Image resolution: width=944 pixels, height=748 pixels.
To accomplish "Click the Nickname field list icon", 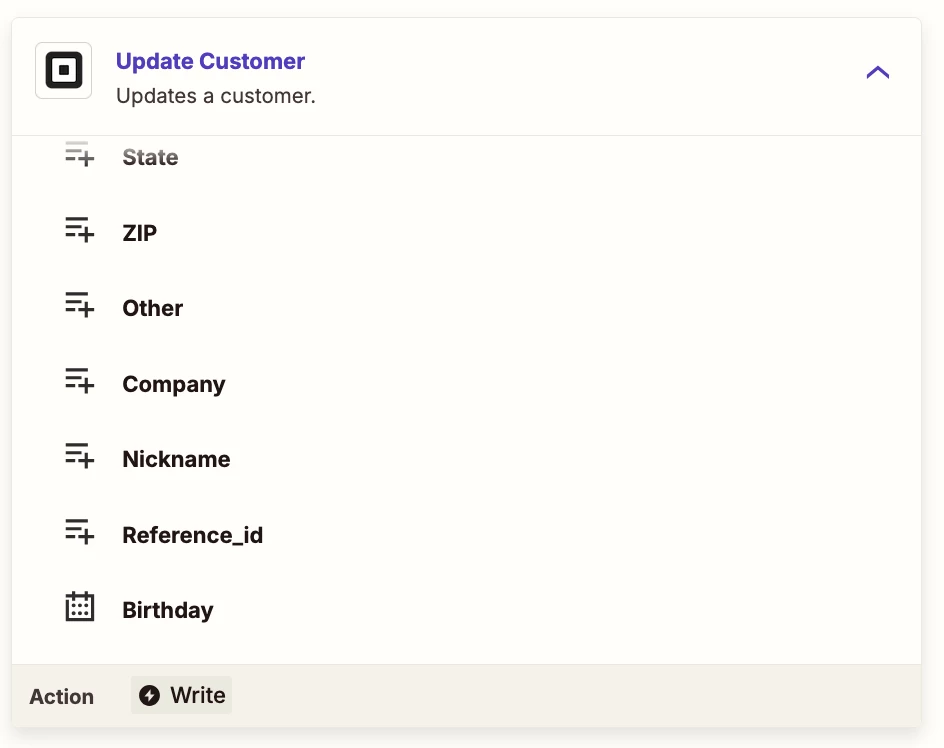I will tap(79, 456).
